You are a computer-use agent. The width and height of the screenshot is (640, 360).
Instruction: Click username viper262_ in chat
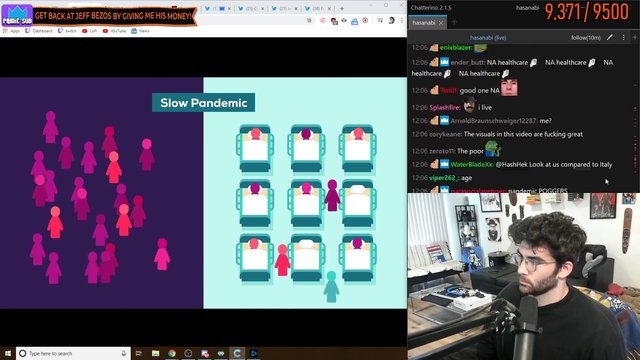(x=444, y=178)
